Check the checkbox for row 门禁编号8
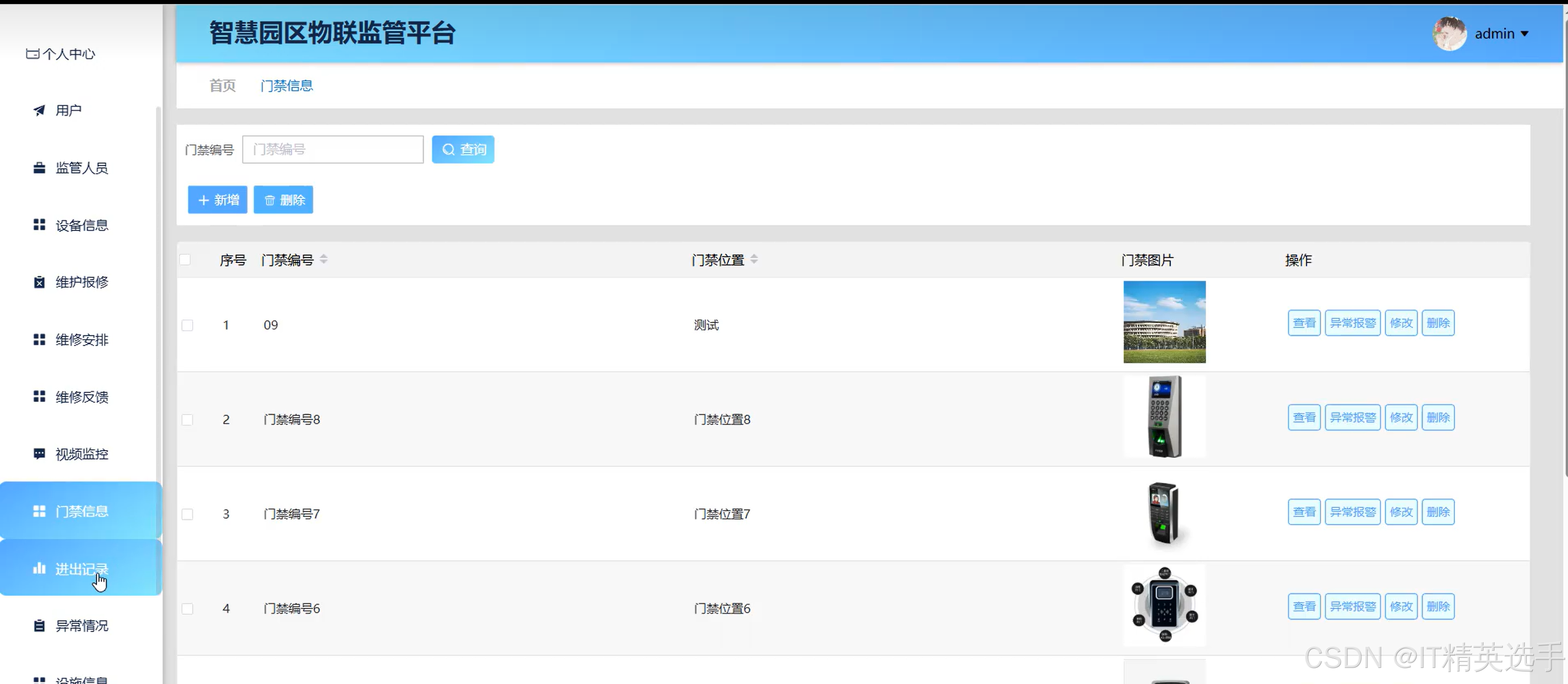Image resolution: width=1568 pixels, height=684 pixels. tap(188, 420)
